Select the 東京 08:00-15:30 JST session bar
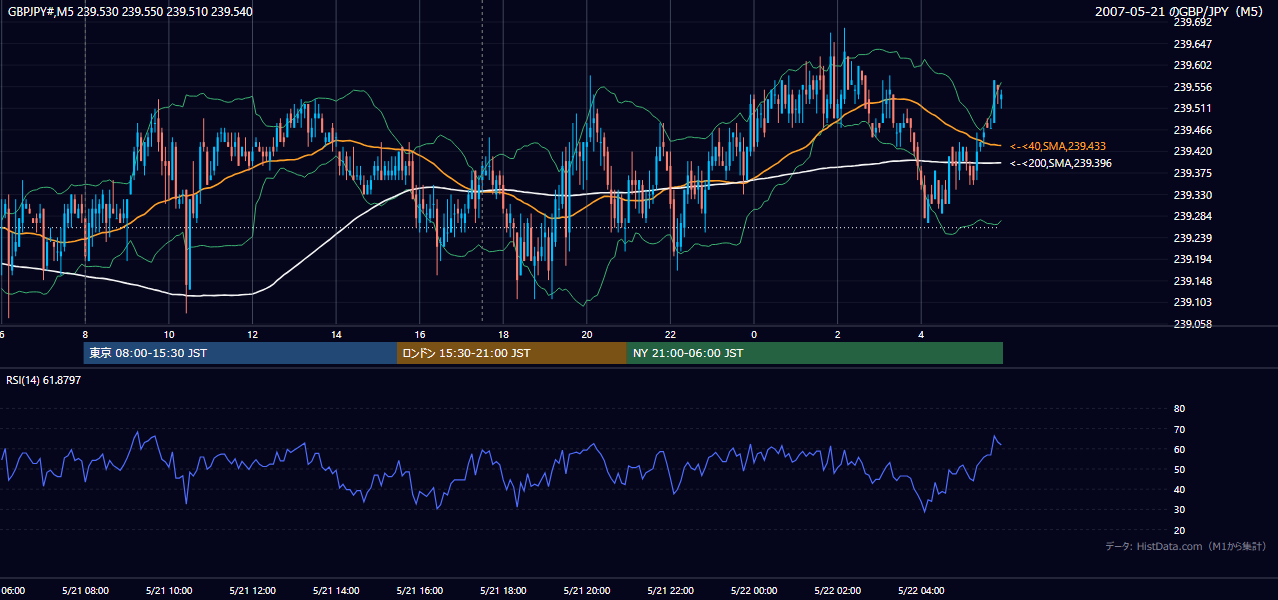1278x600 pixels. 240,353
